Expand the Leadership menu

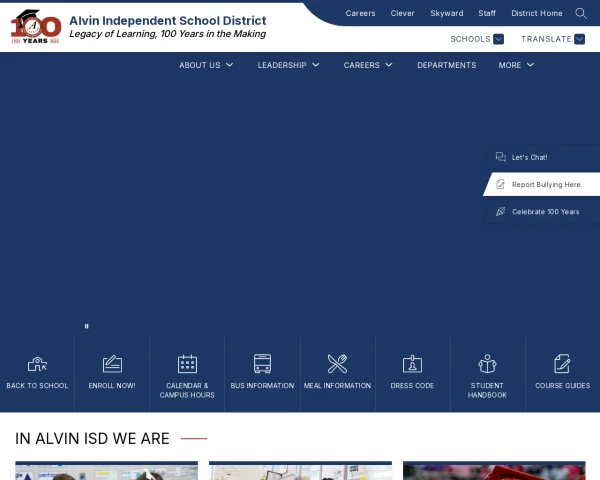click(288, 65)
